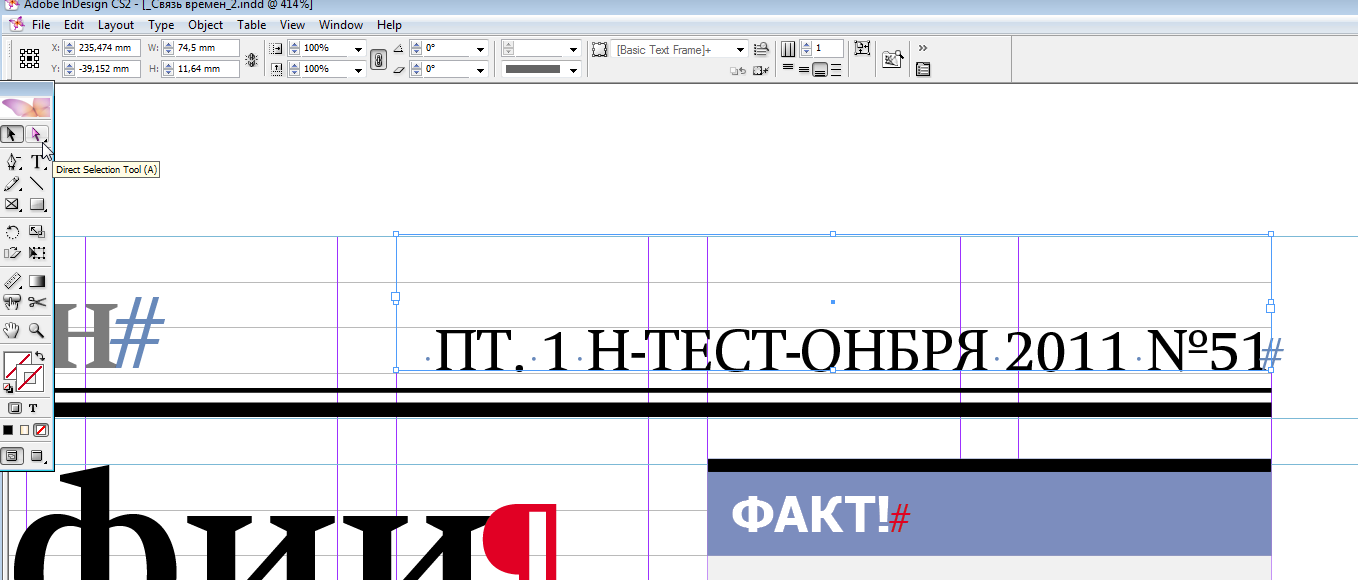Apply None to fill or stroke

pyautogui.click(x=41, y=430)
